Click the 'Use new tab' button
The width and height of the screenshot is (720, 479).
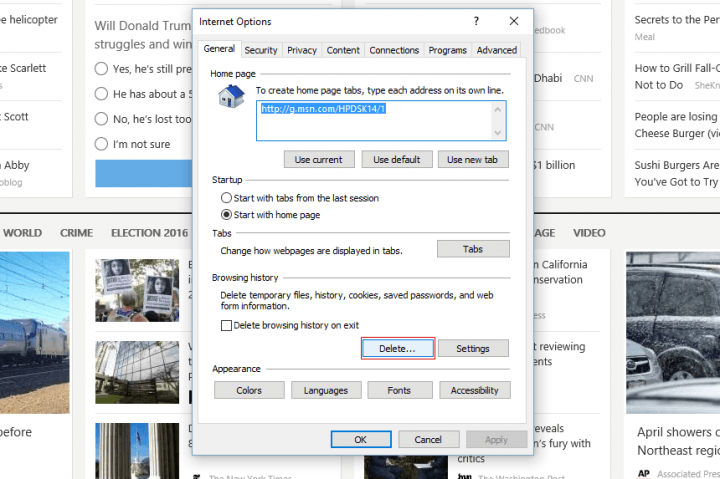(472, 159)
